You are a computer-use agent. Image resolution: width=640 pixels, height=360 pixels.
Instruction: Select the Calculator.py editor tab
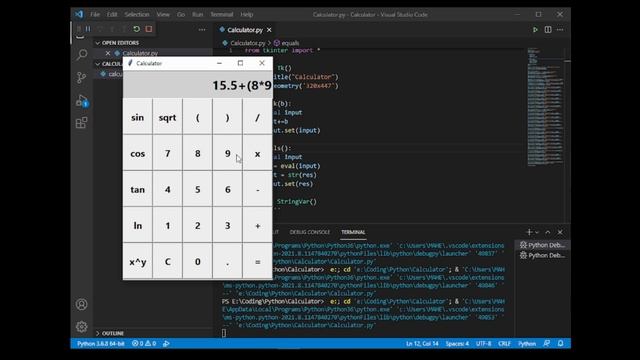click(245, 30)
